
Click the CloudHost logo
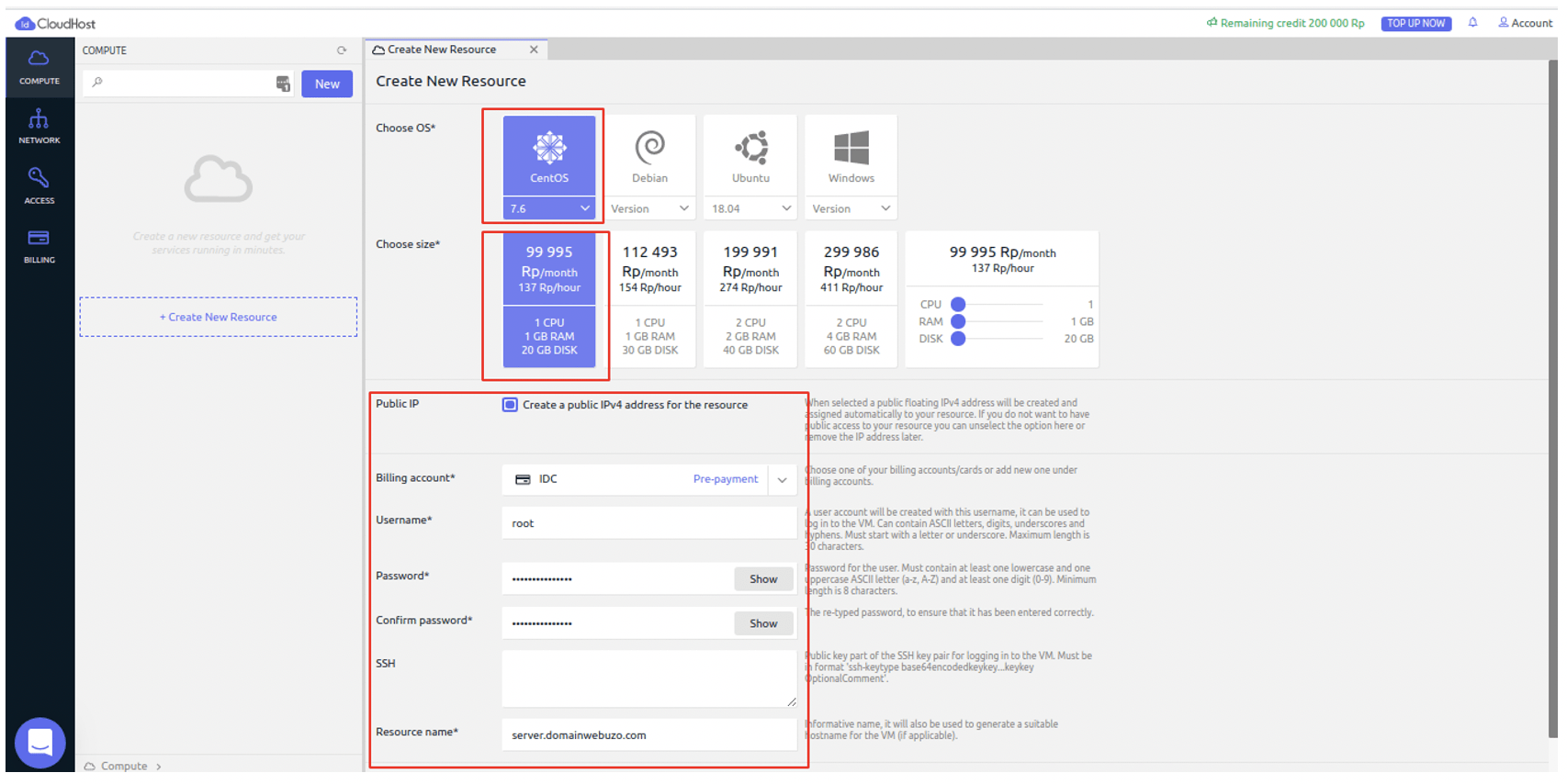click(55, 24)
